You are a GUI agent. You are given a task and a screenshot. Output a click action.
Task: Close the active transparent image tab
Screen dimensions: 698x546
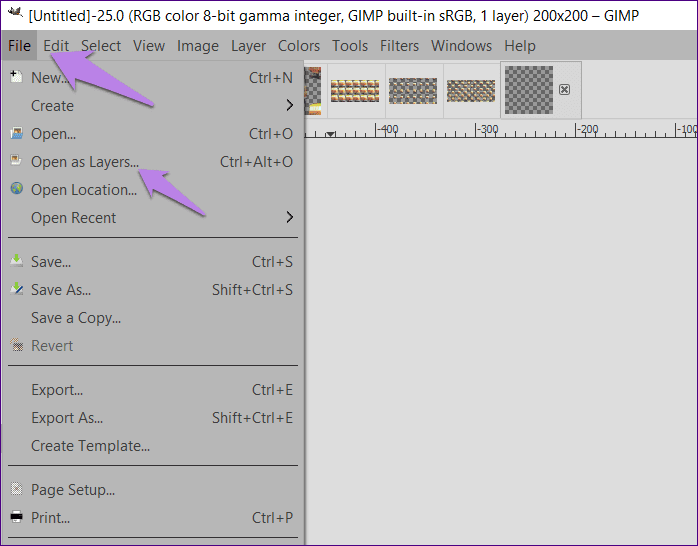(x=564, y=89)
